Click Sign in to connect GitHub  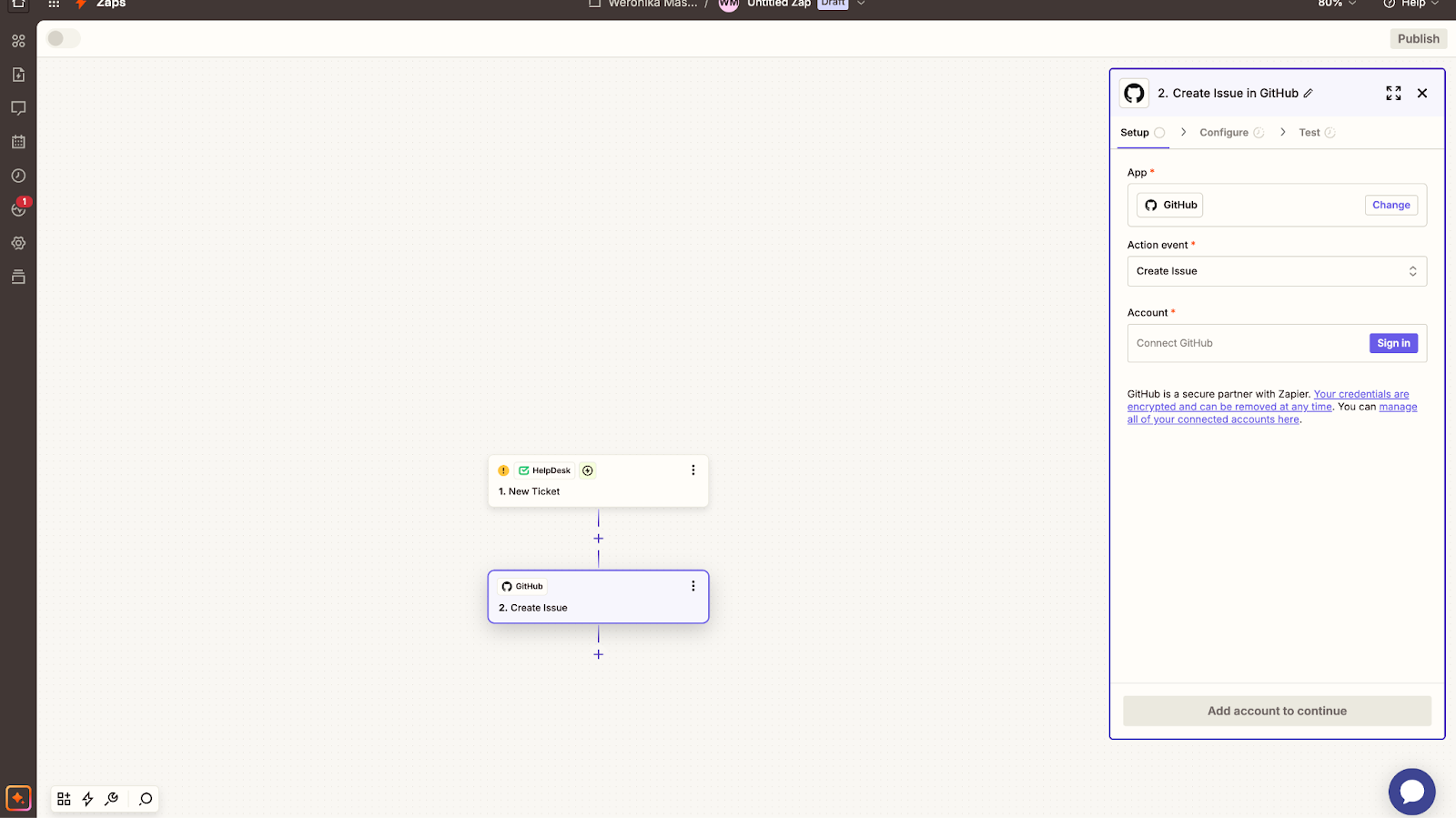(x=1393, y=343)
